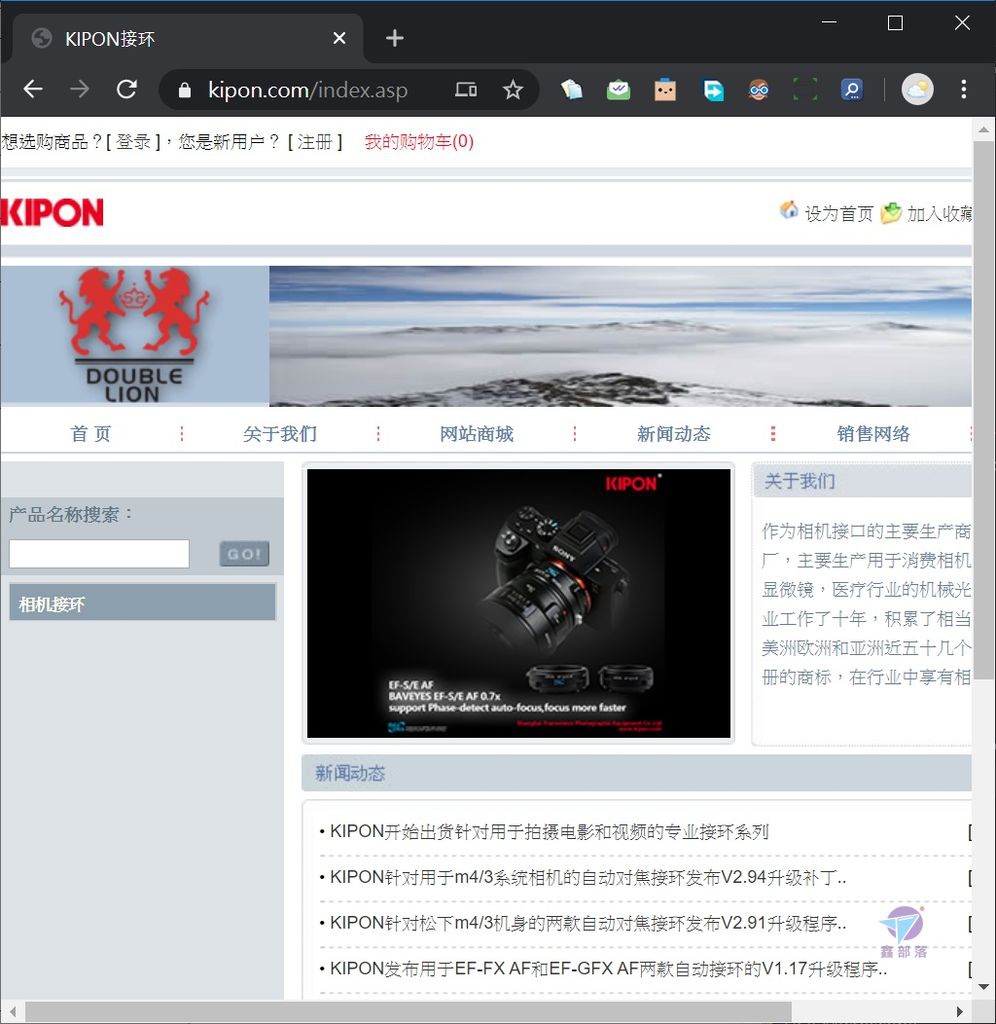Click the 注册 register link
This screenshot has height=1024, width=996.
[x=315, y=142]
